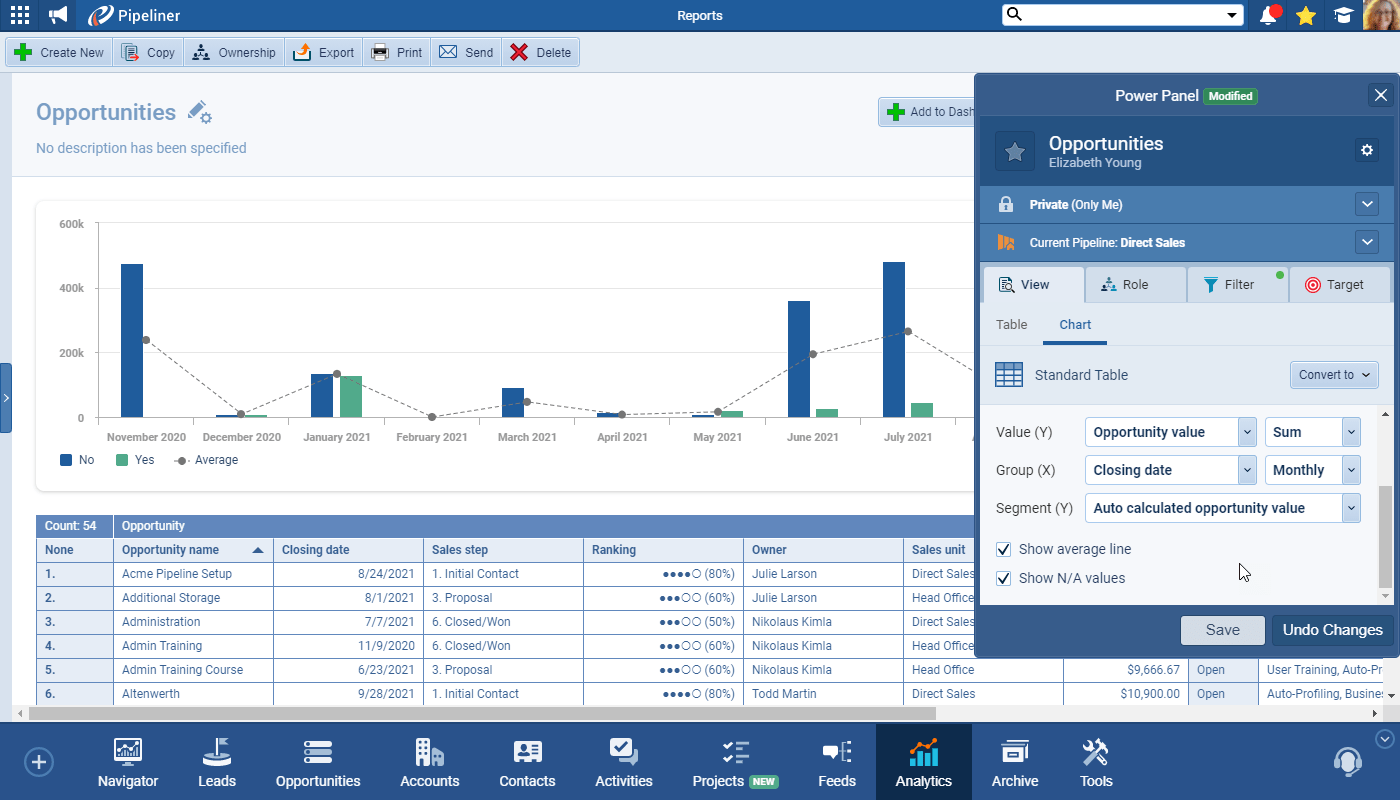Viewport: 1400px width, 800px height.
Task: Create a new report with the green plus icon
Action: tap(58, 51)
